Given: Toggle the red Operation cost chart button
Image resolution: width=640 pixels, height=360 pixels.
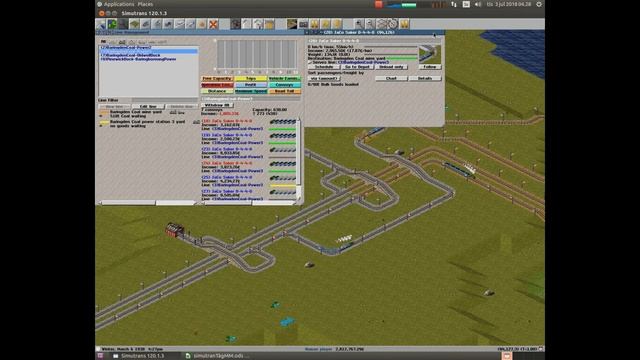Looking at the screenshot, I should coord(217,85).
